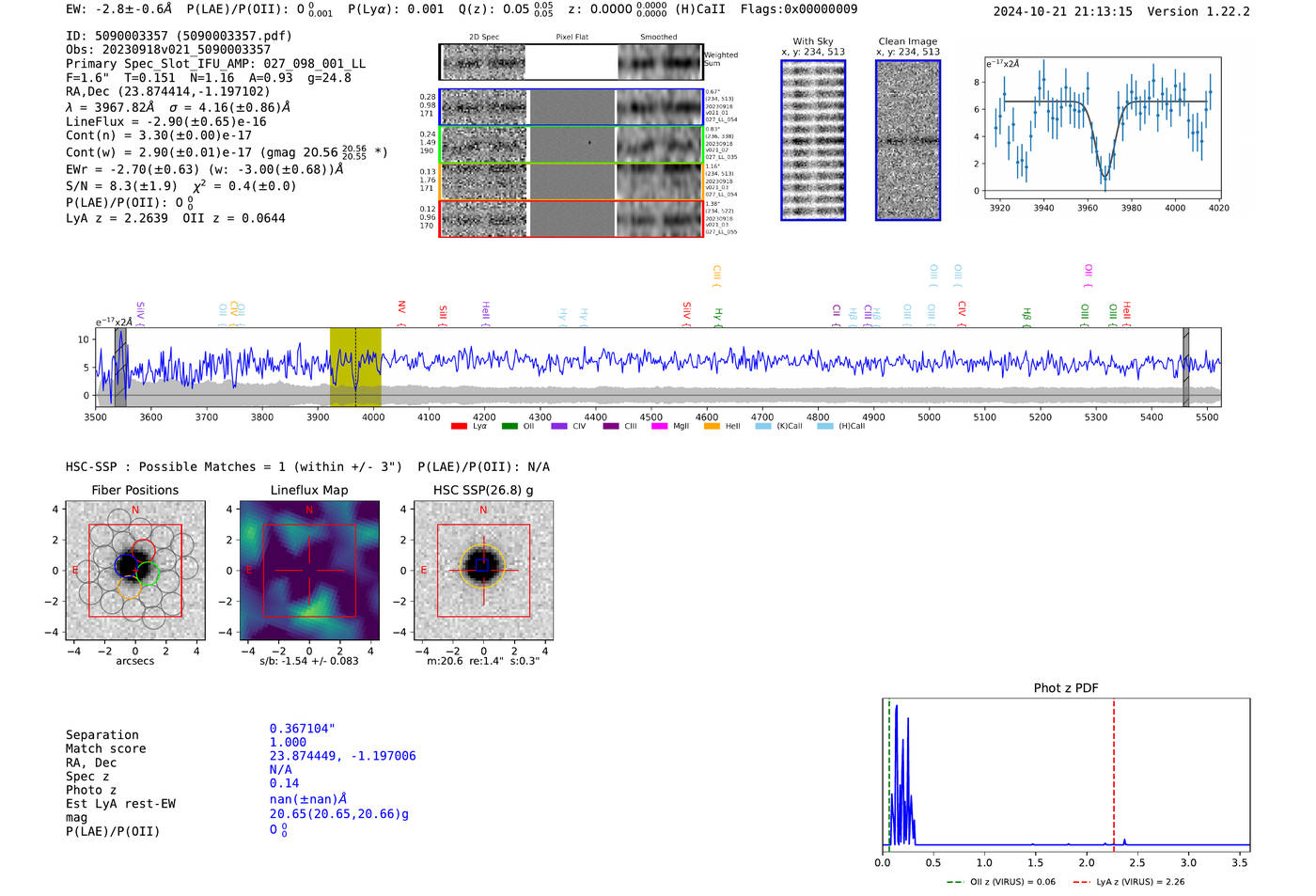Select the red fiber circle in Fiber Positions
Viewport: 1316px width, 896px height.
(x=144, y=551)
